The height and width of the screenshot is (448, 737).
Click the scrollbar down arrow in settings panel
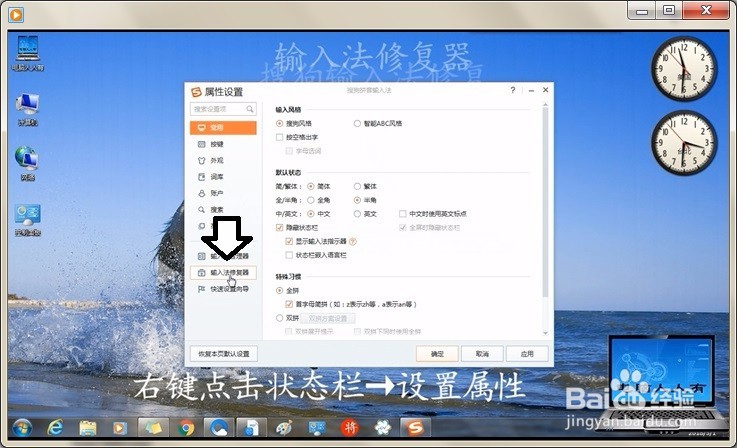545,333
